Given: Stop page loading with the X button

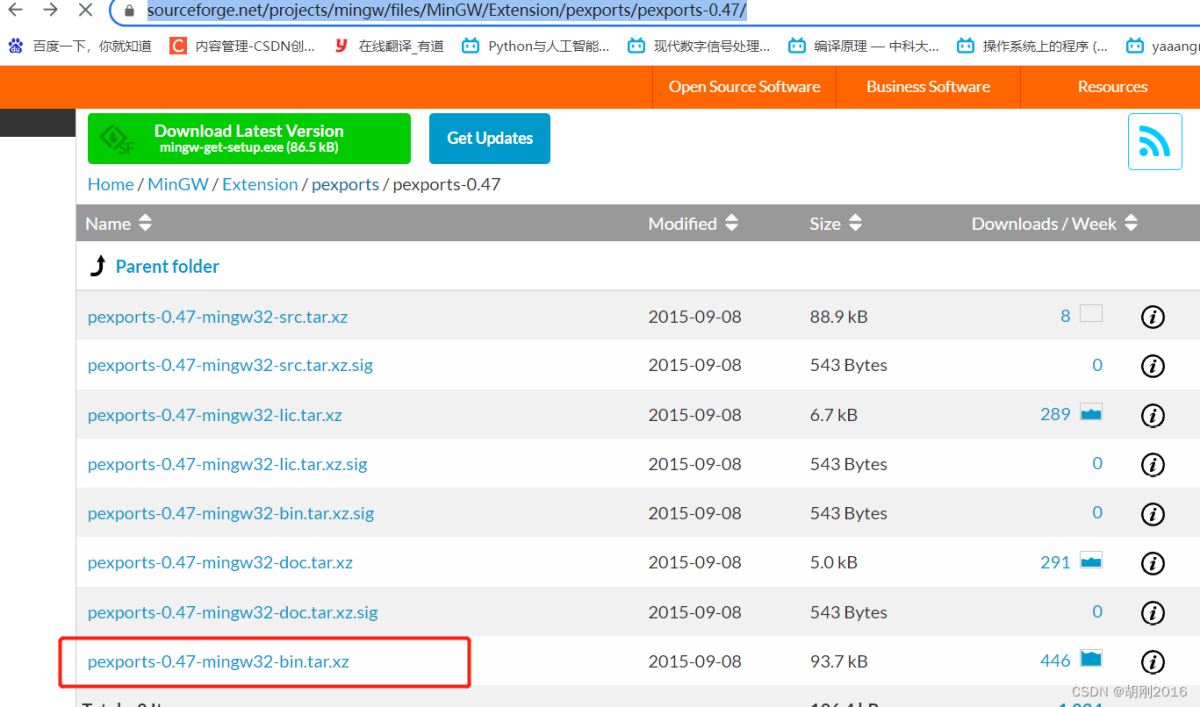Looking at the screenshot, I should pyautogui.click(x=85, y=10).
